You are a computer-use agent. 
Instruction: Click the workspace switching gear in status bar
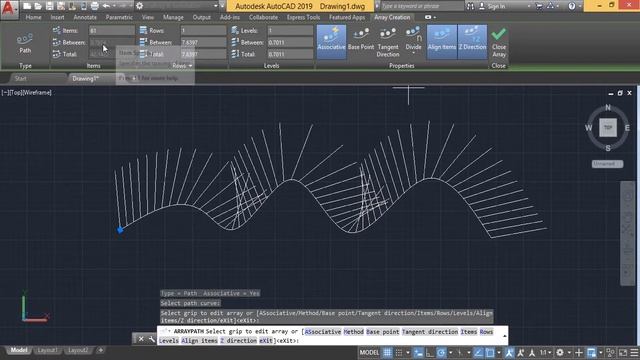coord(560,352)
